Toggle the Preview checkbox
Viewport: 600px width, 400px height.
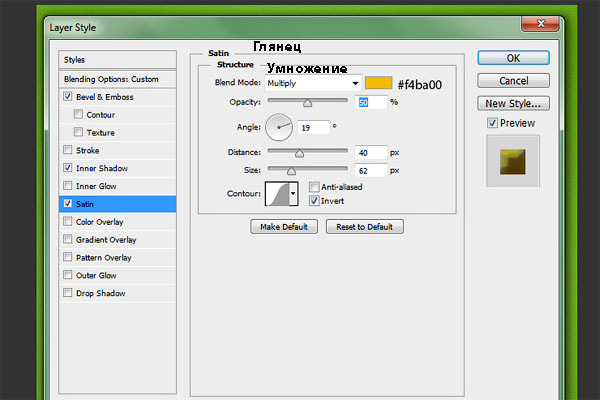pos(492,123)
